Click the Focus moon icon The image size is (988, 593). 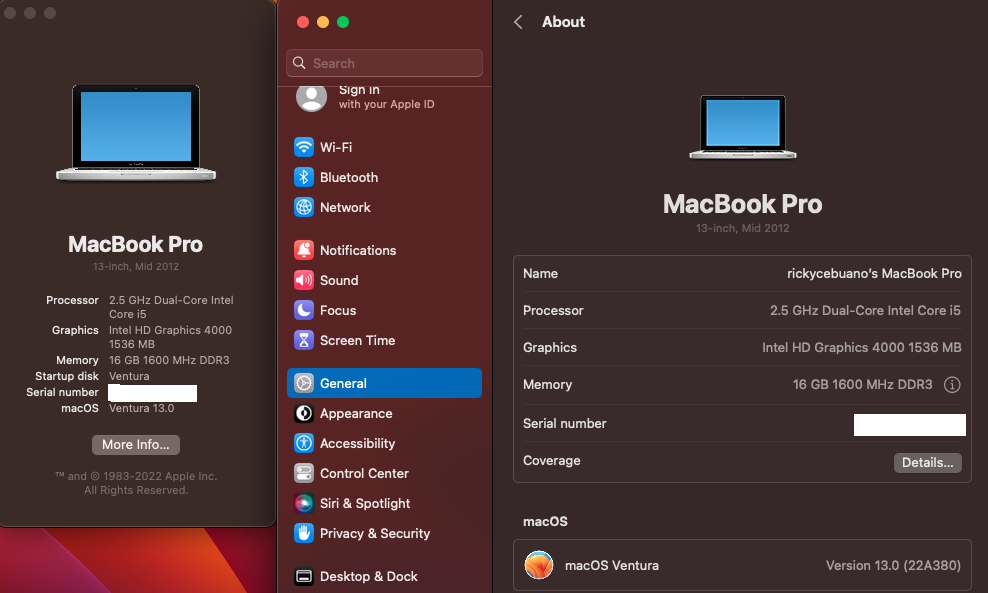pos(304,310)
